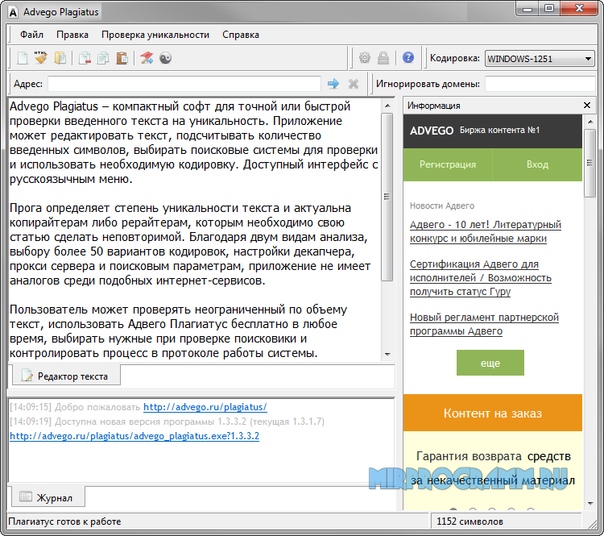
Task: Click the open documents folder icon
Action: (x=60, y=58)
